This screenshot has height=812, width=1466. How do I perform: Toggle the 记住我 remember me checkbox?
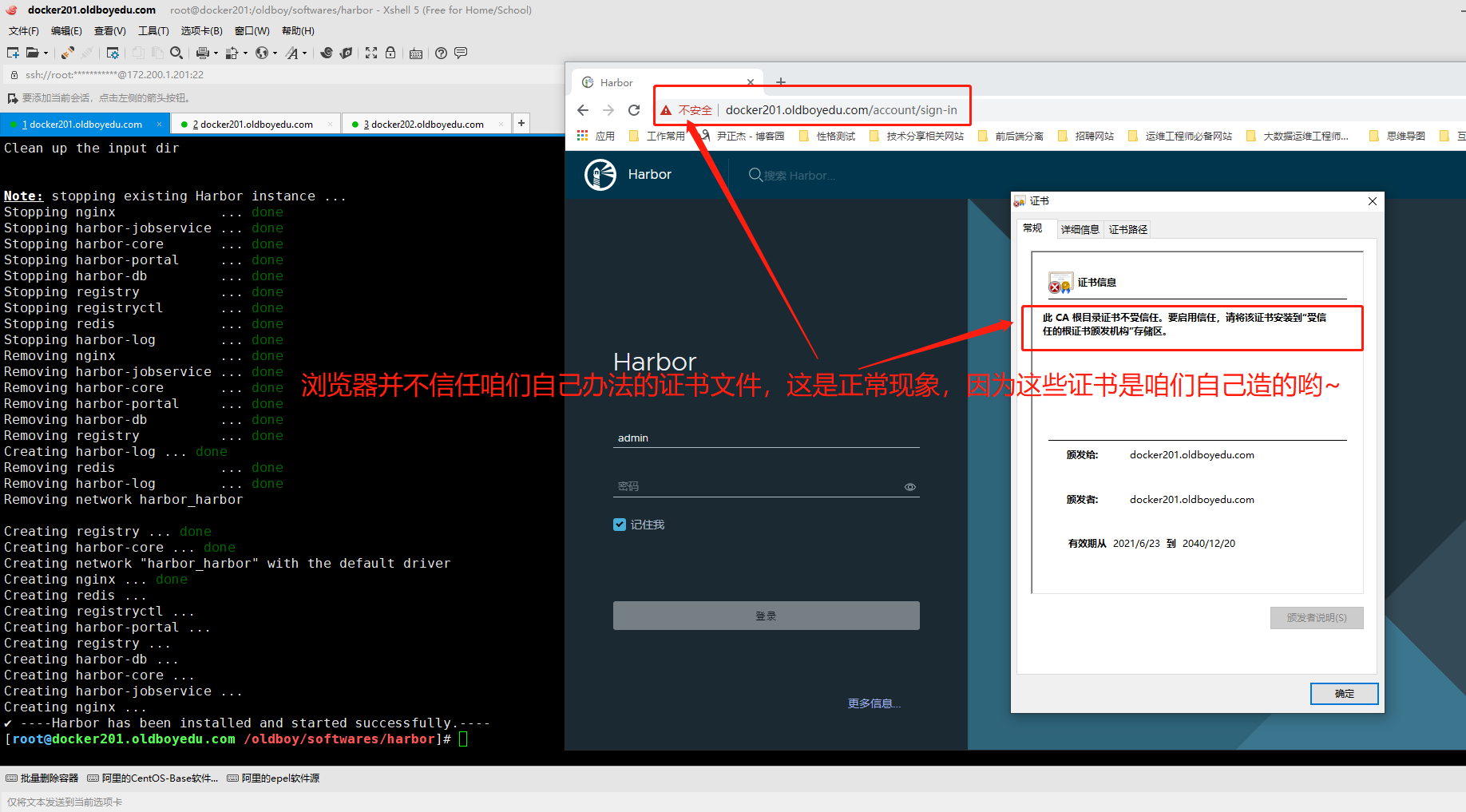[620, 525]
